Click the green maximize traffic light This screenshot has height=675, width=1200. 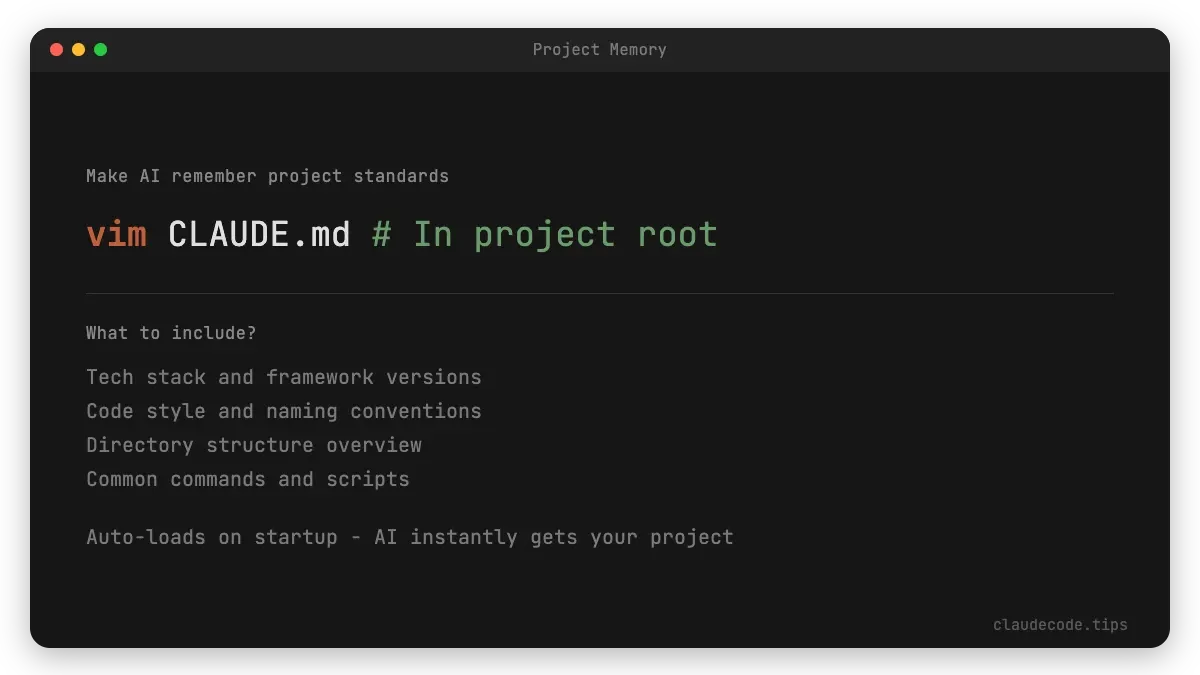(100, 48)
